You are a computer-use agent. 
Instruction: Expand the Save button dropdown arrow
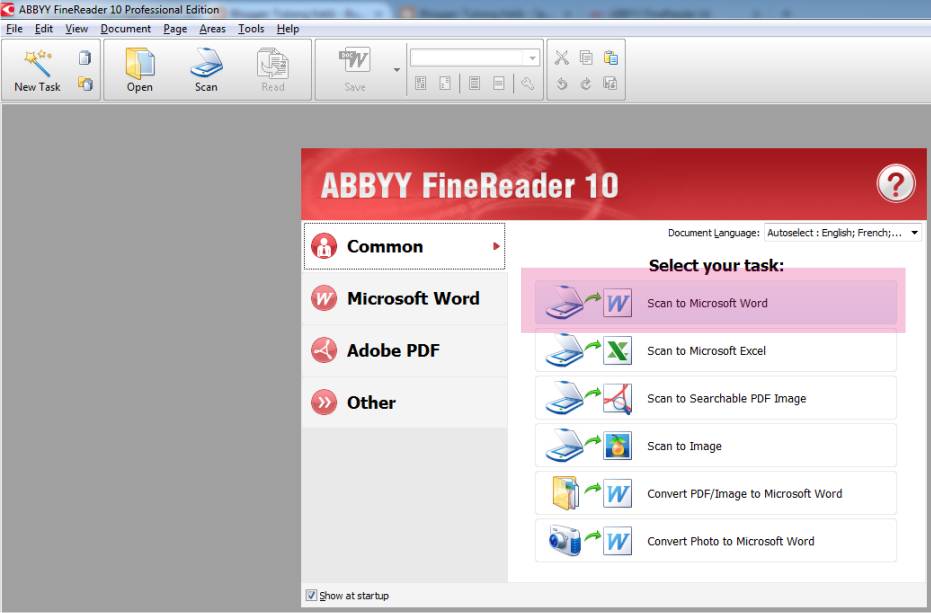pos(397,70)
